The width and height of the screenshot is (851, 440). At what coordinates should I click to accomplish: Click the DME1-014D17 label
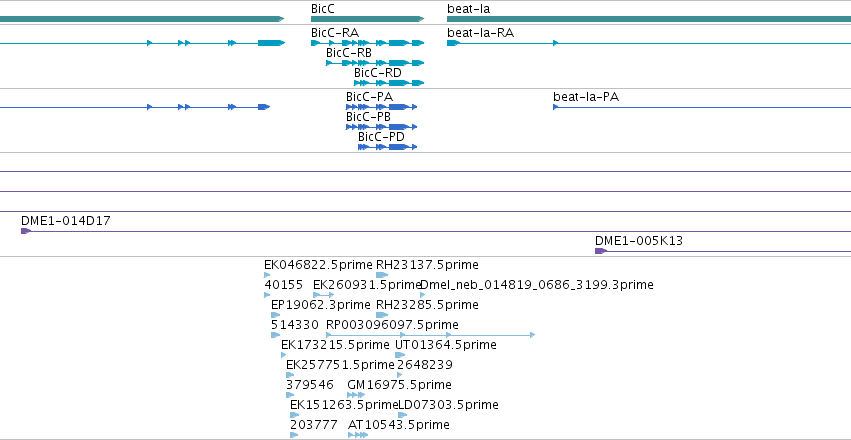[66, 221]
